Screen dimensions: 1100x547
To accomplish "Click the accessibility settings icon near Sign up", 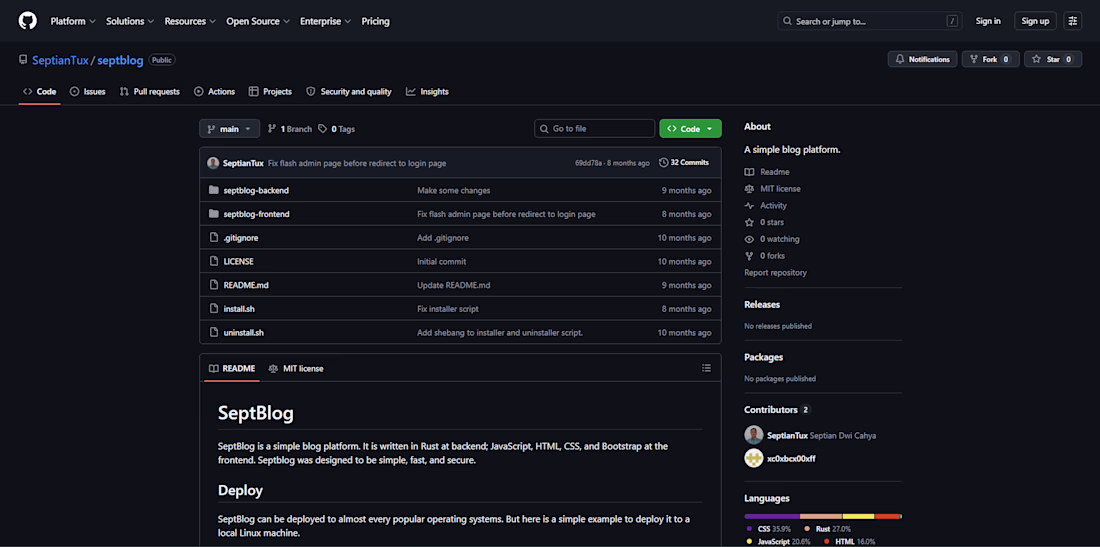I will tap(1073, 21).
